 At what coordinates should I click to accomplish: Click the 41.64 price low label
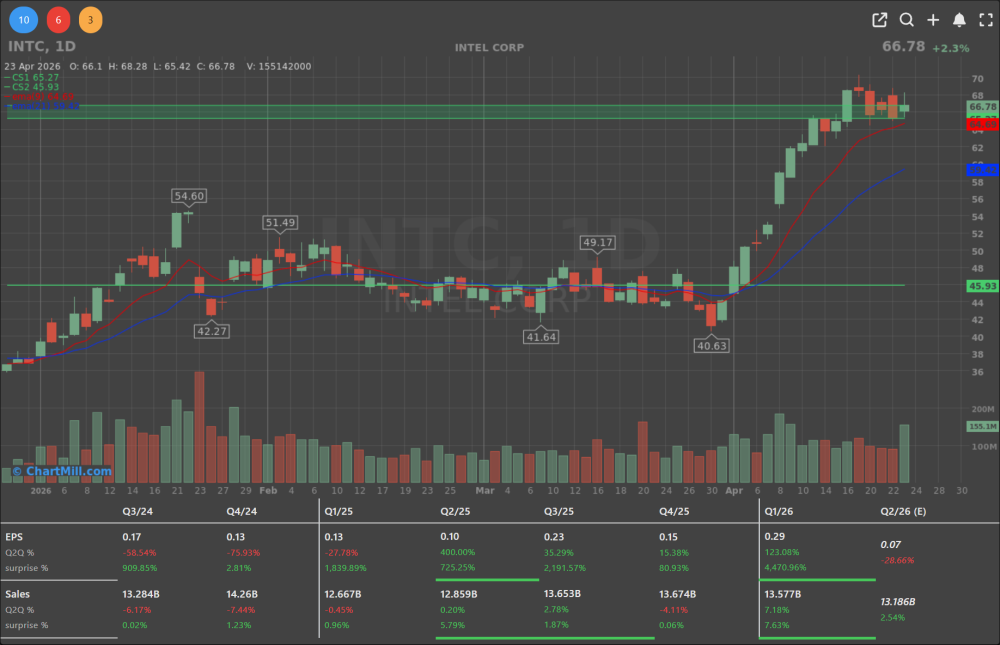(541, 337)
